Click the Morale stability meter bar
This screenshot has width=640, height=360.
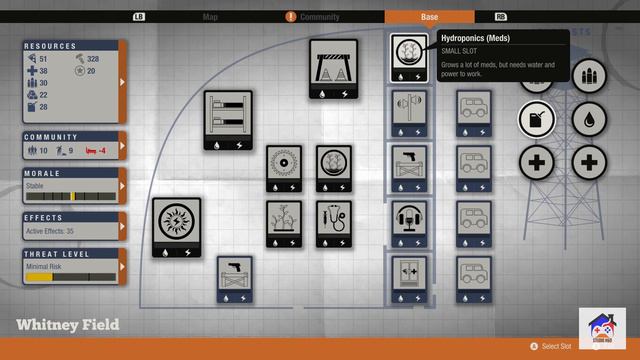pos(71,196)
